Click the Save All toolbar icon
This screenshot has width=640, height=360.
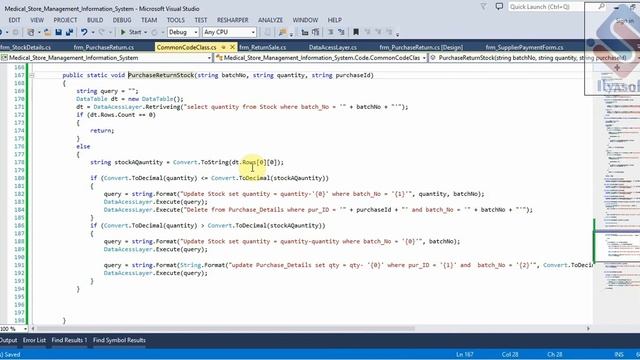(69, 32)
